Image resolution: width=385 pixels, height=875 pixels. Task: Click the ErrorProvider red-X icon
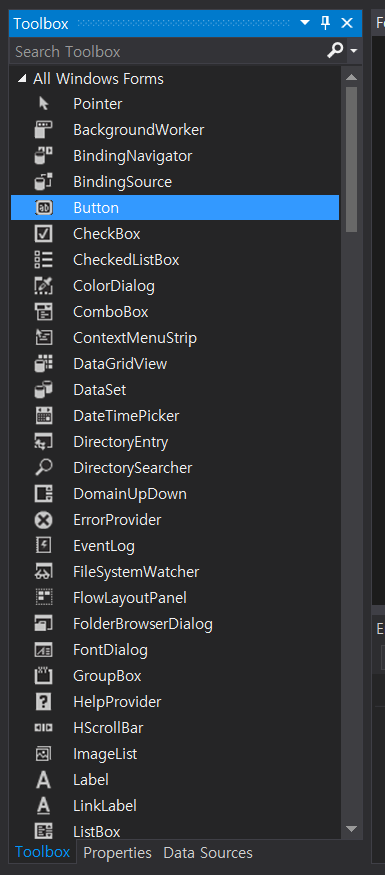pos(44,520)
